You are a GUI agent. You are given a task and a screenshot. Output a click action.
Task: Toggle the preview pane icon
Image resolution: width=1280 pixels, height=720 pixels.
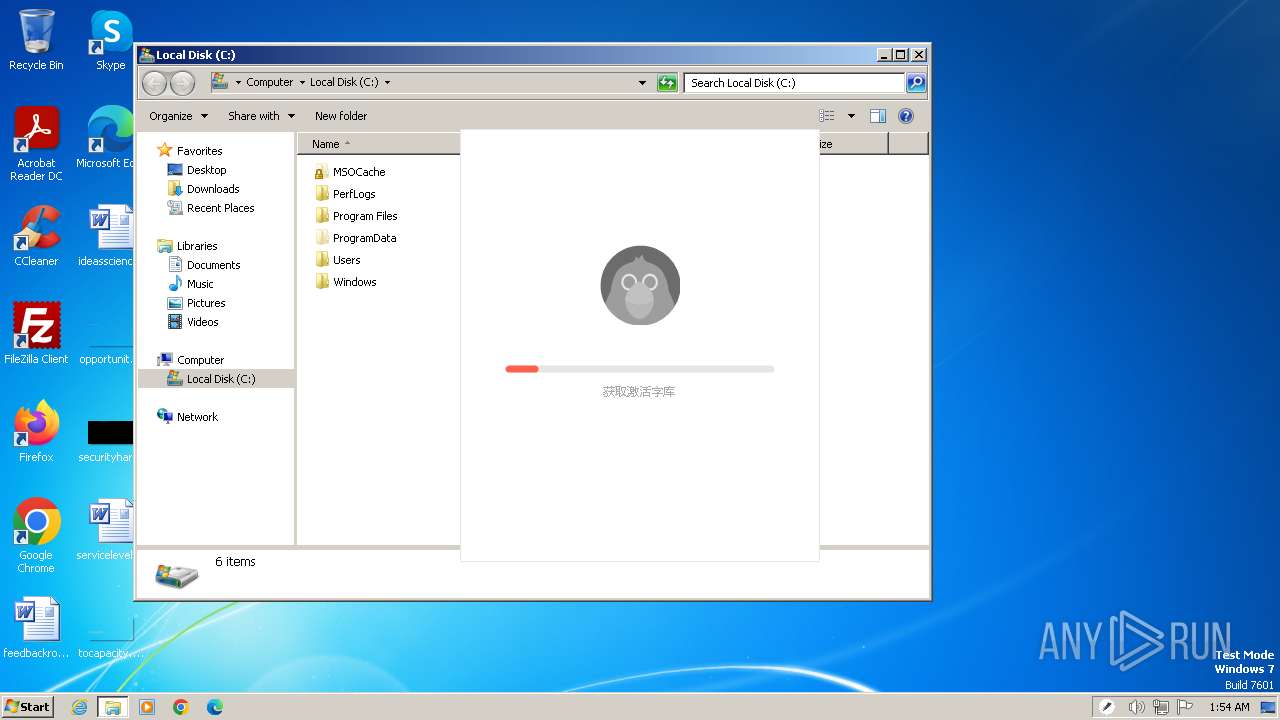pyautogui.click(x=877, y=116)
